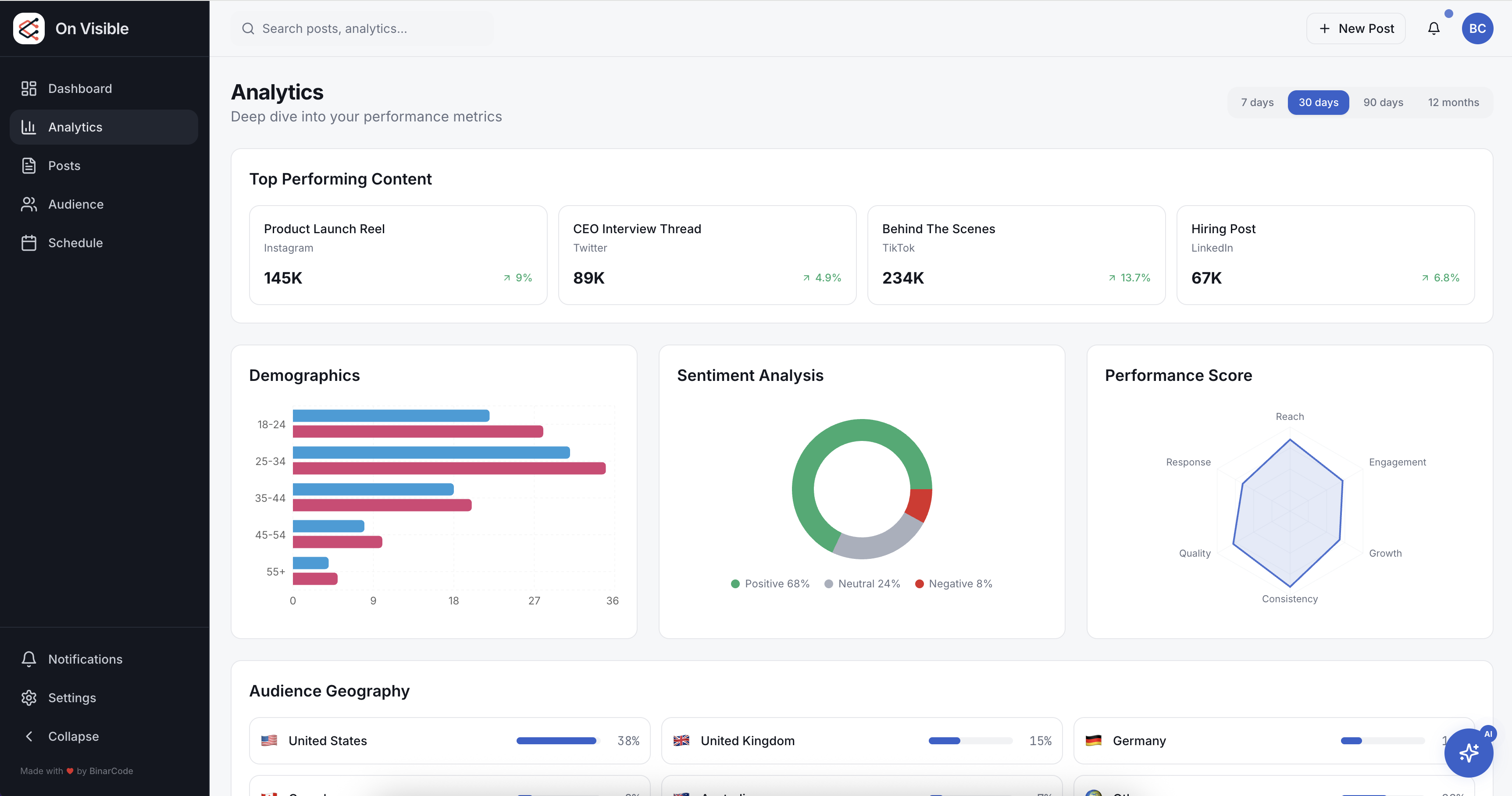Open the BinarCode credit link
Screen dimensions: 1512x796
point(109,771)
